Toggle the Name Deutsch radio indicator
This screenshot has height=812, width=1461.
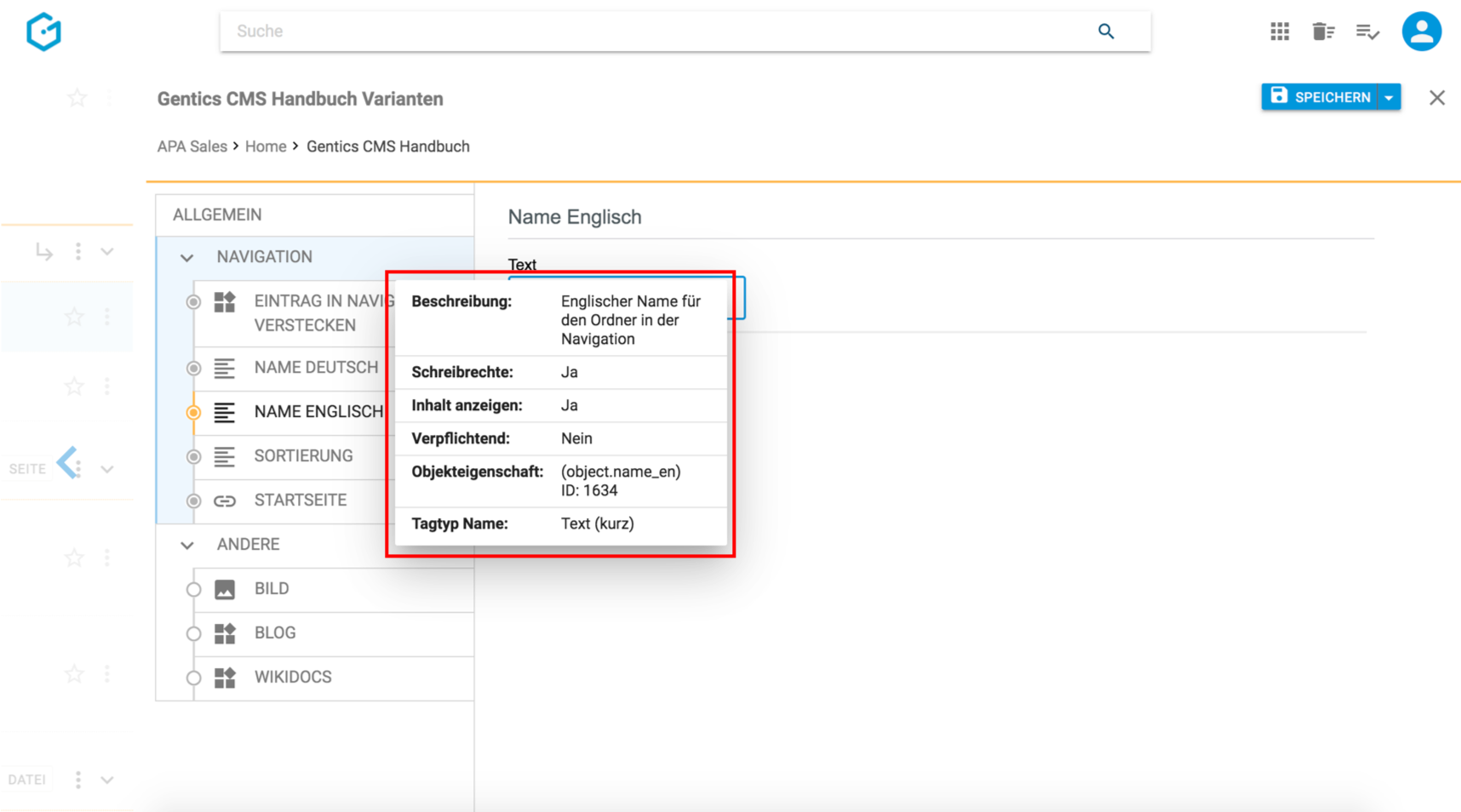coord(194,369)
